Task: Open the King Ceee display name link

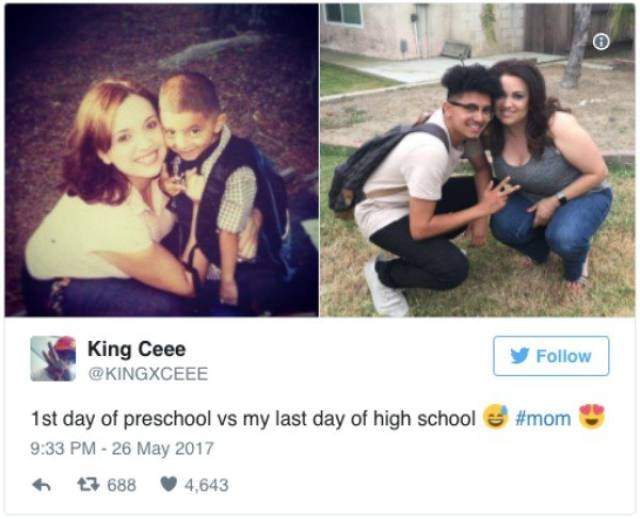Action: [136, 348]
